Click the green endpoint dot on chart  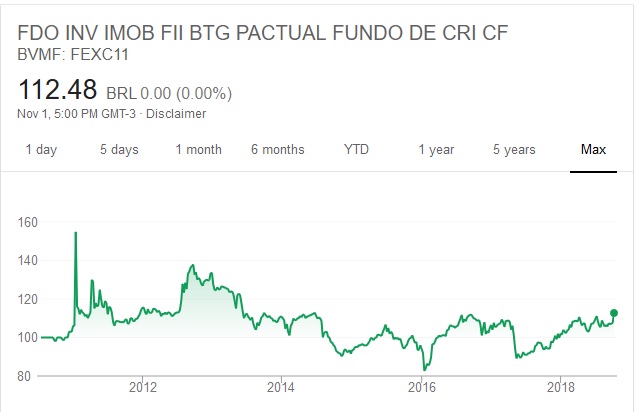(x=613, y=313)
